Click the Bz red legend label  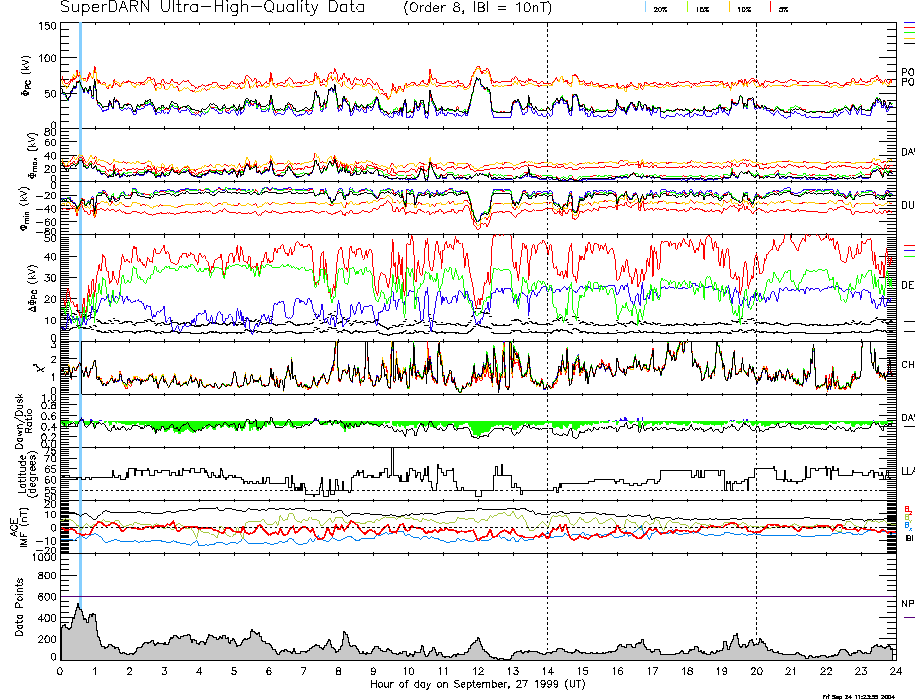point(908,508)
